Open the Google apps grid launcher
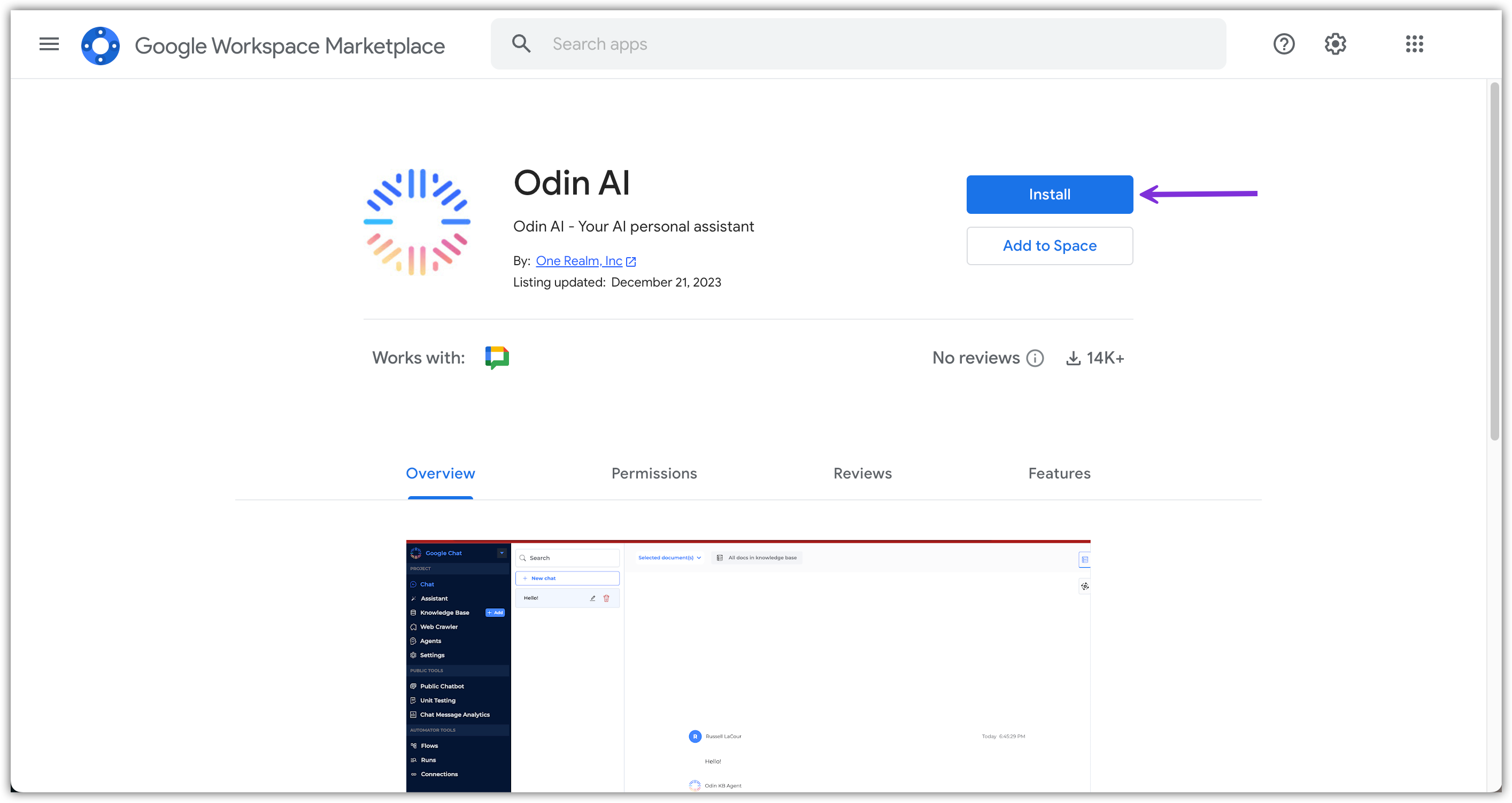 (1415, 44)
